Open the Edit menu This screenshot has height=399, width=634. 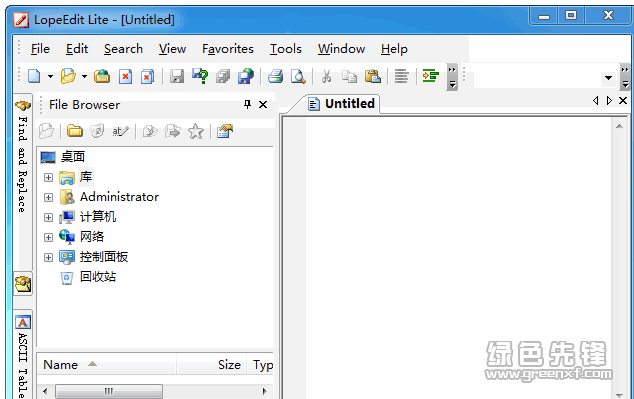pyautogui.click(x=77, y=49)
